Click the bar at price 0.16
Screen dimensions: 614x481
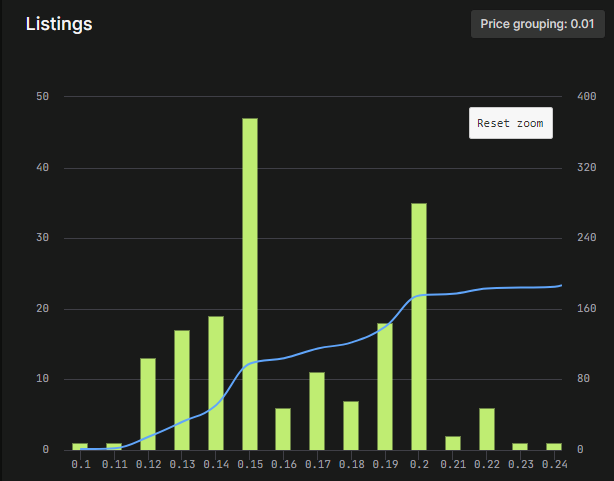point(283,429)
